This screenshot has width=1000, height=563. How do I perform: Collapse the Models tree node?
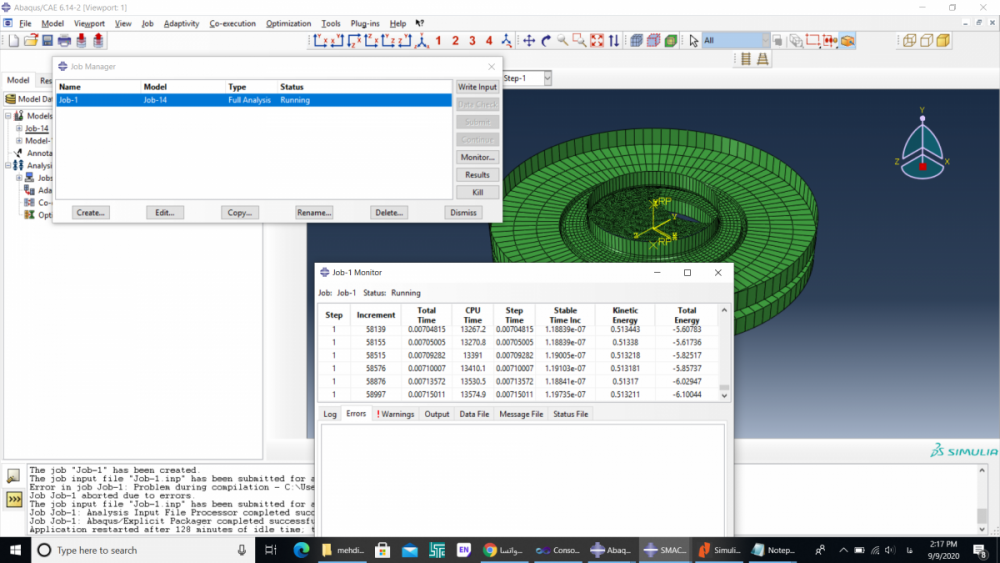pos(8,115)
